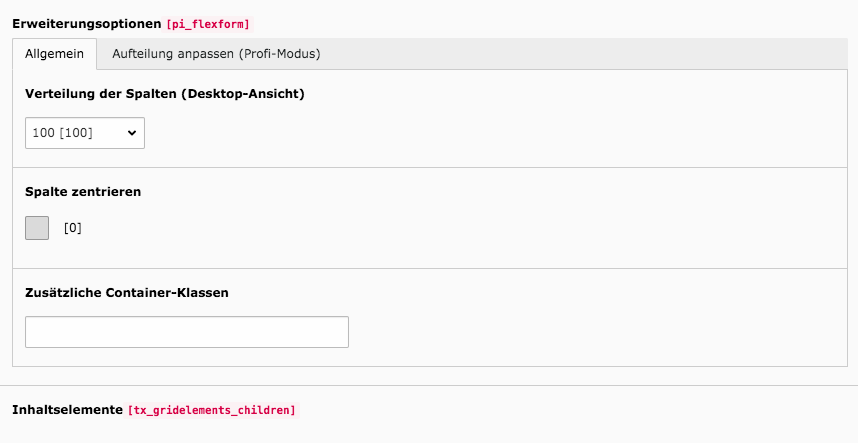Open the Aufteilung anpassen (Profi-Modus) tab

(x=216, y=54)
